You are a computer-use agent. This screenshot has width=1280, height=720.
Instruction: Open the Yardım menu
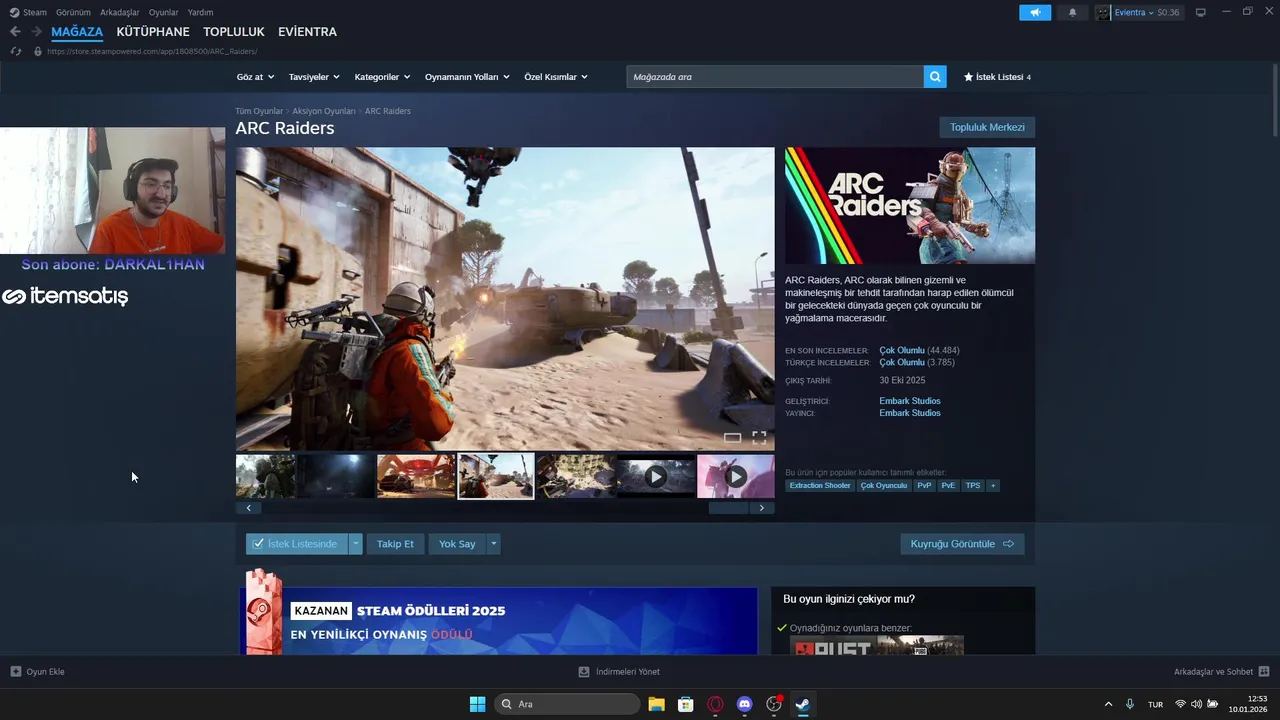click(x=200, y=12)
